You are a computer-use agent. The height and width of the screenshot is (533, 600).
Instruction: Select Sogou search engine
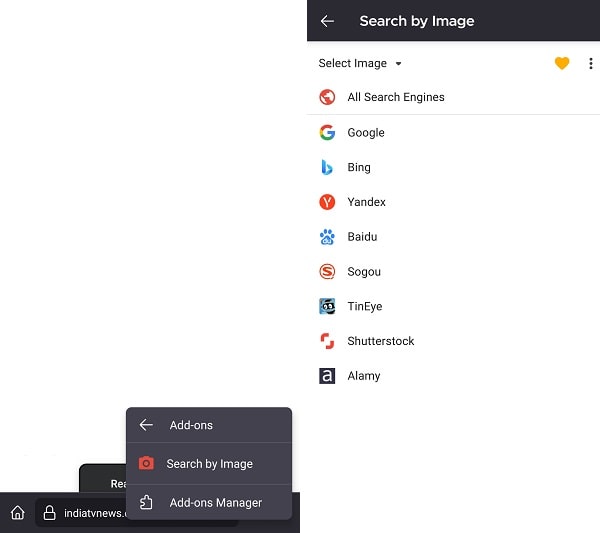click(x=453, y=272)
